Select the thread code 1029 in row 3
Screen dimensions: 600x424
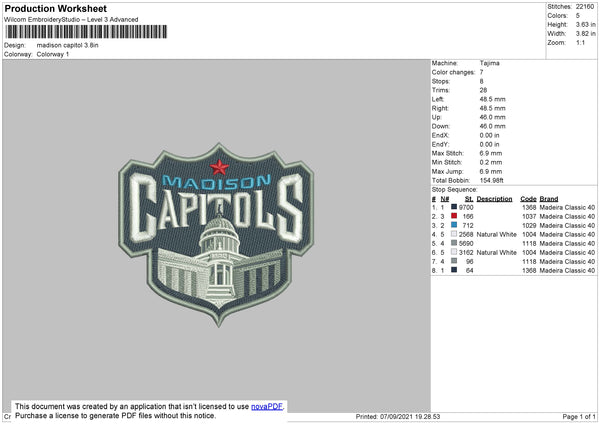(529, 225)
